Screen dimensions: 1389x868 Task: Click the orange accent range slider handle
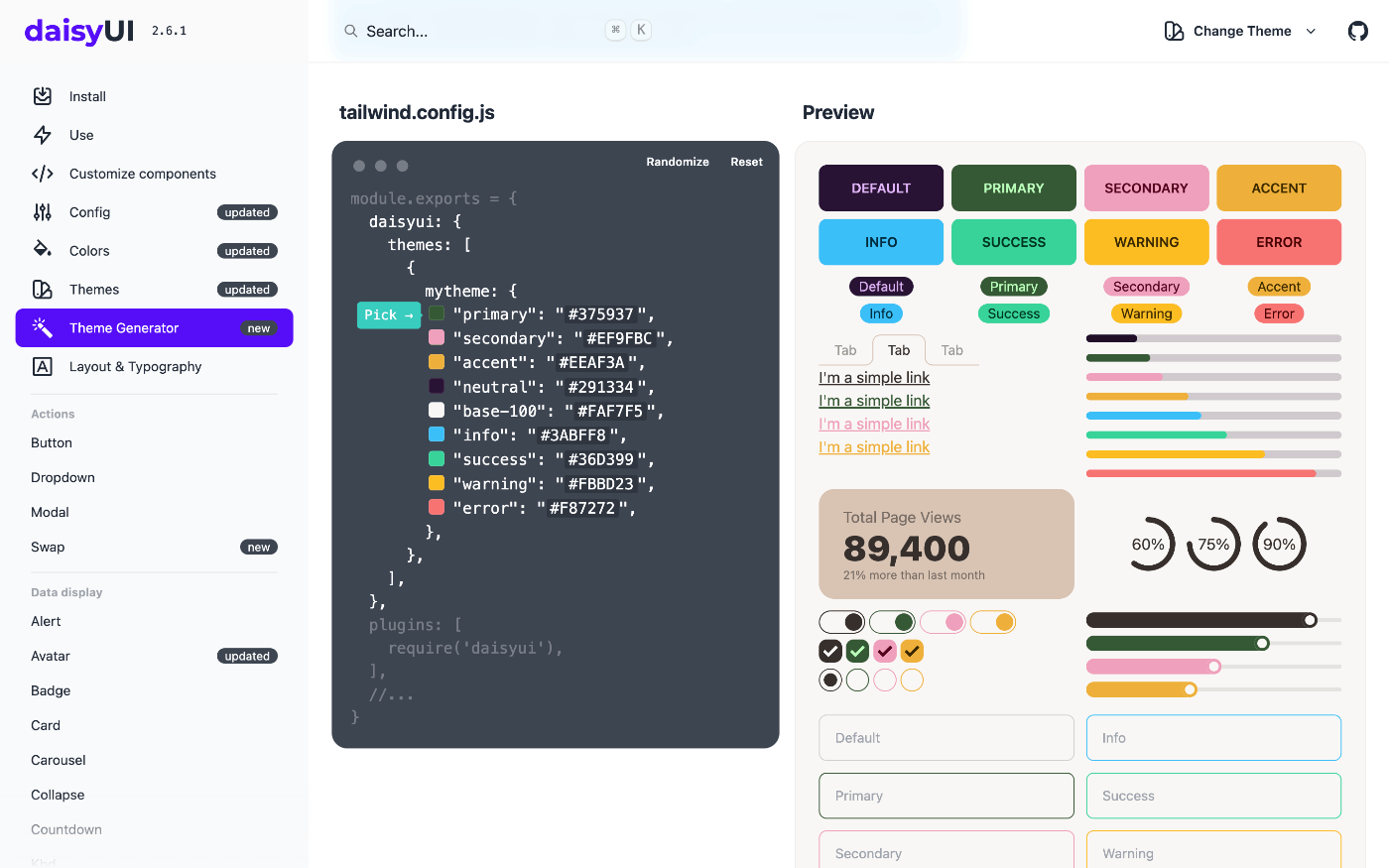1190,689
